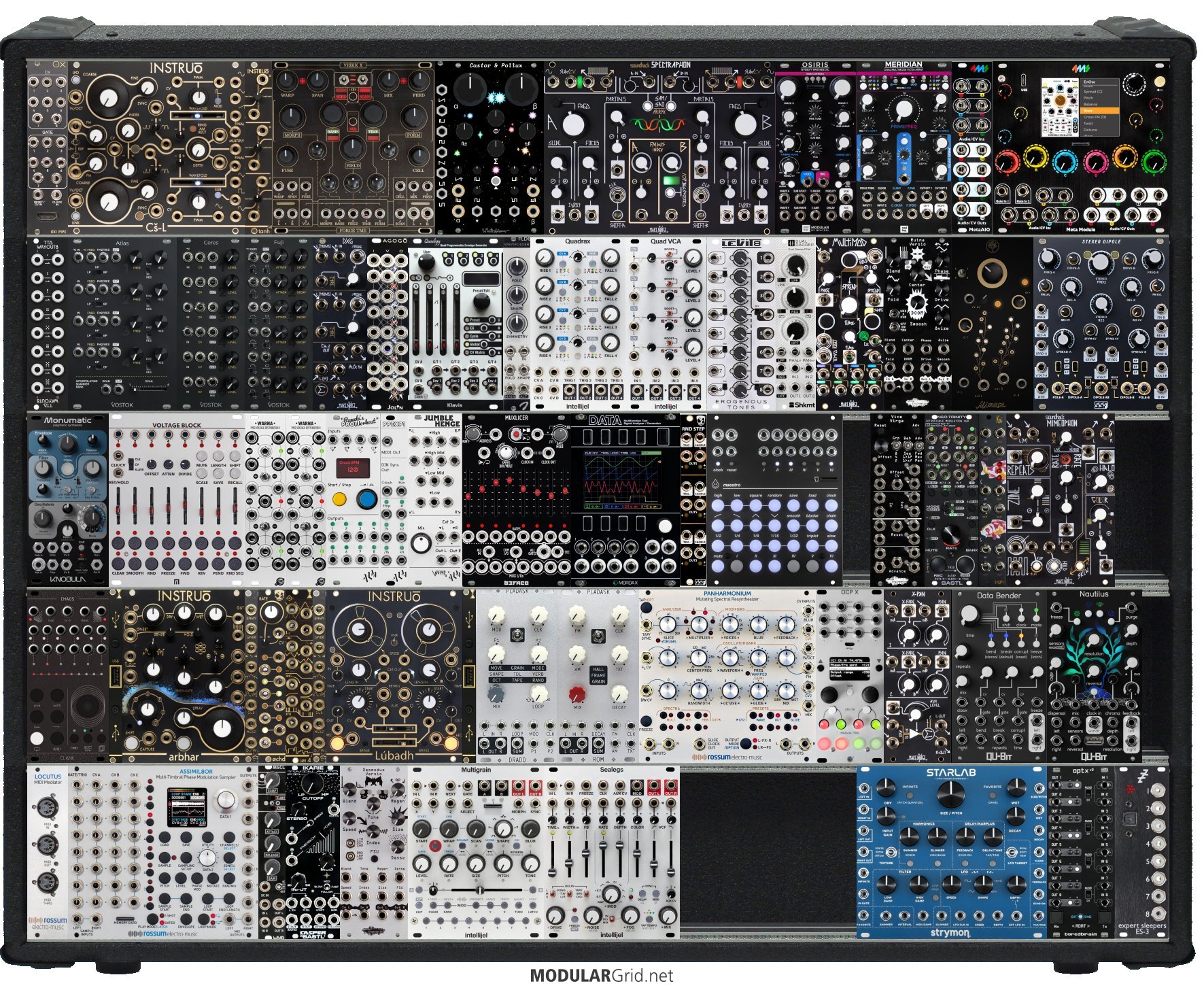Click the green knob F on Meta Module
The height and width of the screenshot is (990, 1204).
[1154, 161]
